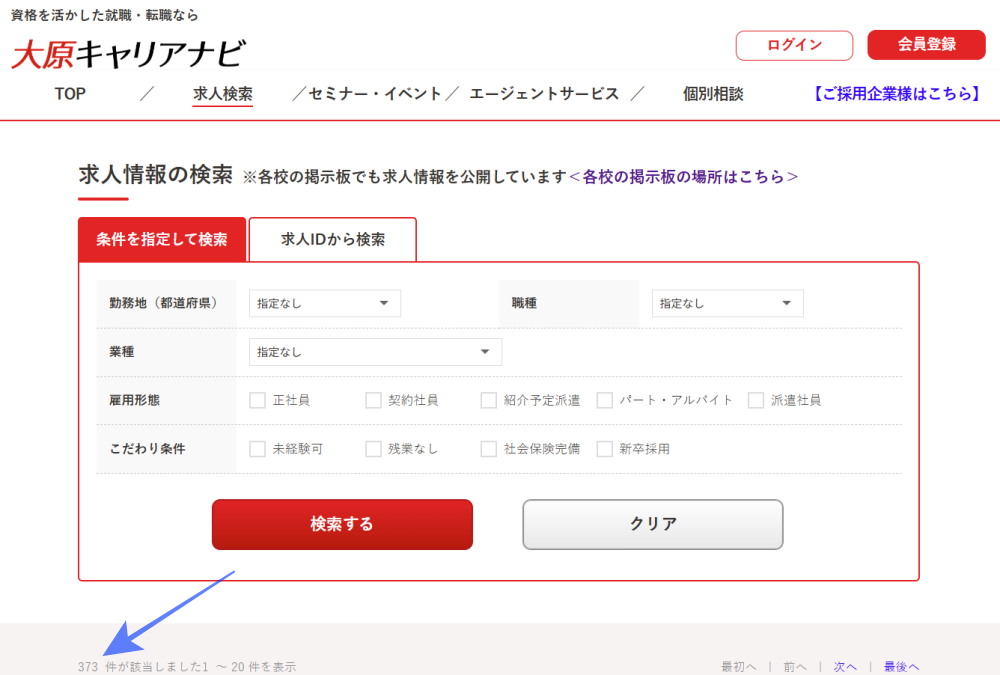
Task: Open 求人検索 navigation item
Action: click(223, 94)
